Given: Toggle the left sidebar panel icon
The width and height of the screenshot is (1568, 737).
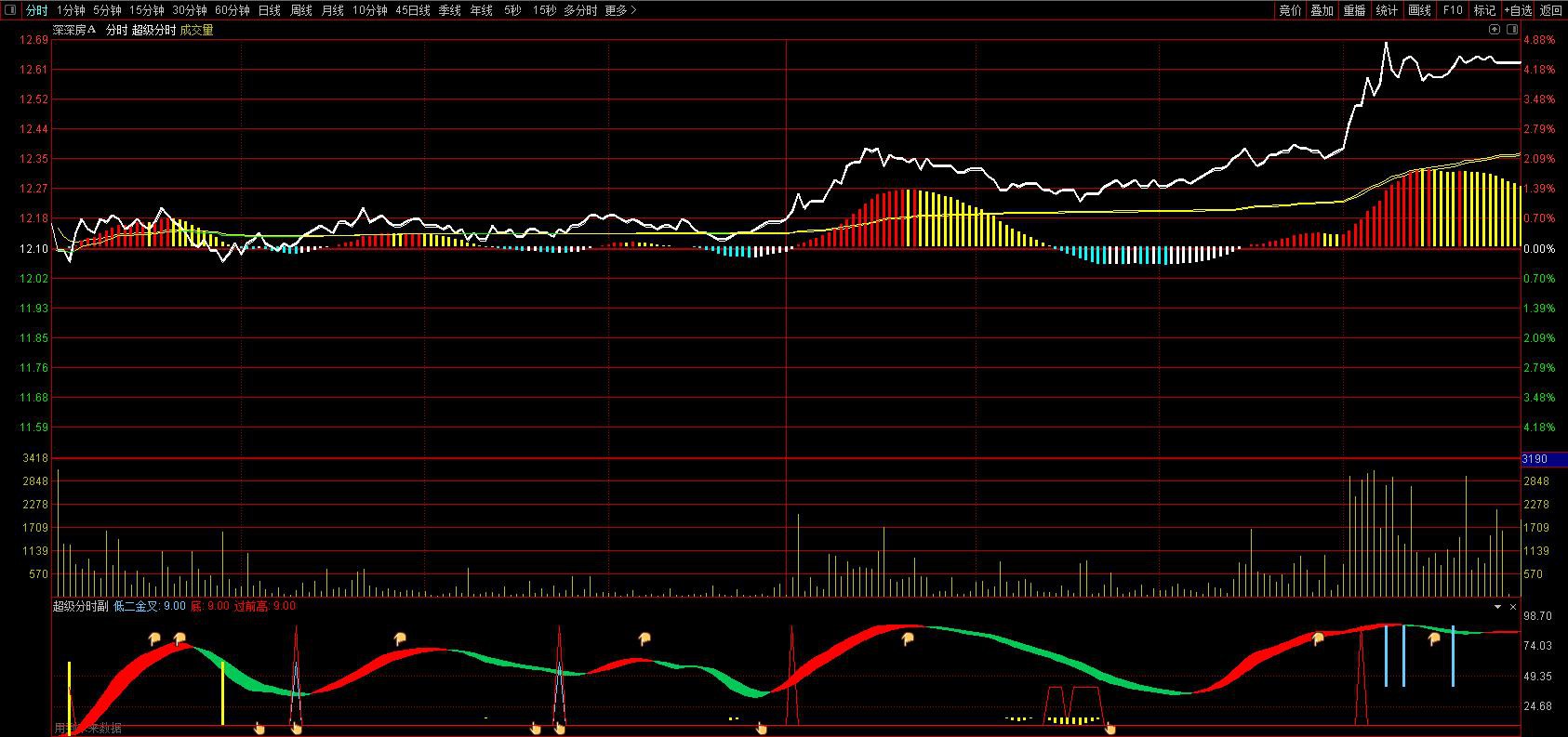Looking at the screenshot, I should pyautogui.click(x=9, y=10).
